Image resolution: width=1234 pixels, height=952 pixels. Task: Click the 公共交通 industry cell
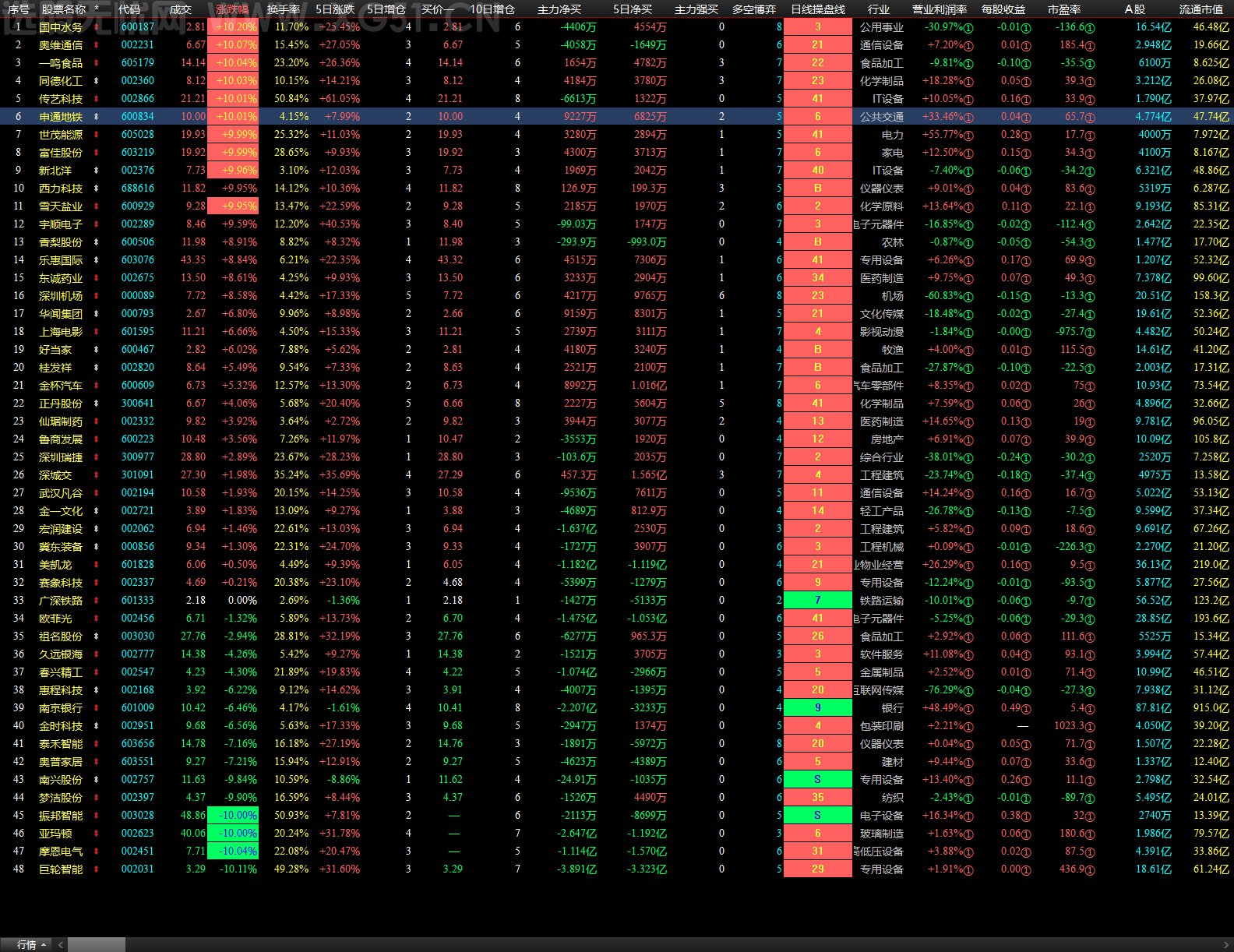pyautogui.click(x=882, y=117)
